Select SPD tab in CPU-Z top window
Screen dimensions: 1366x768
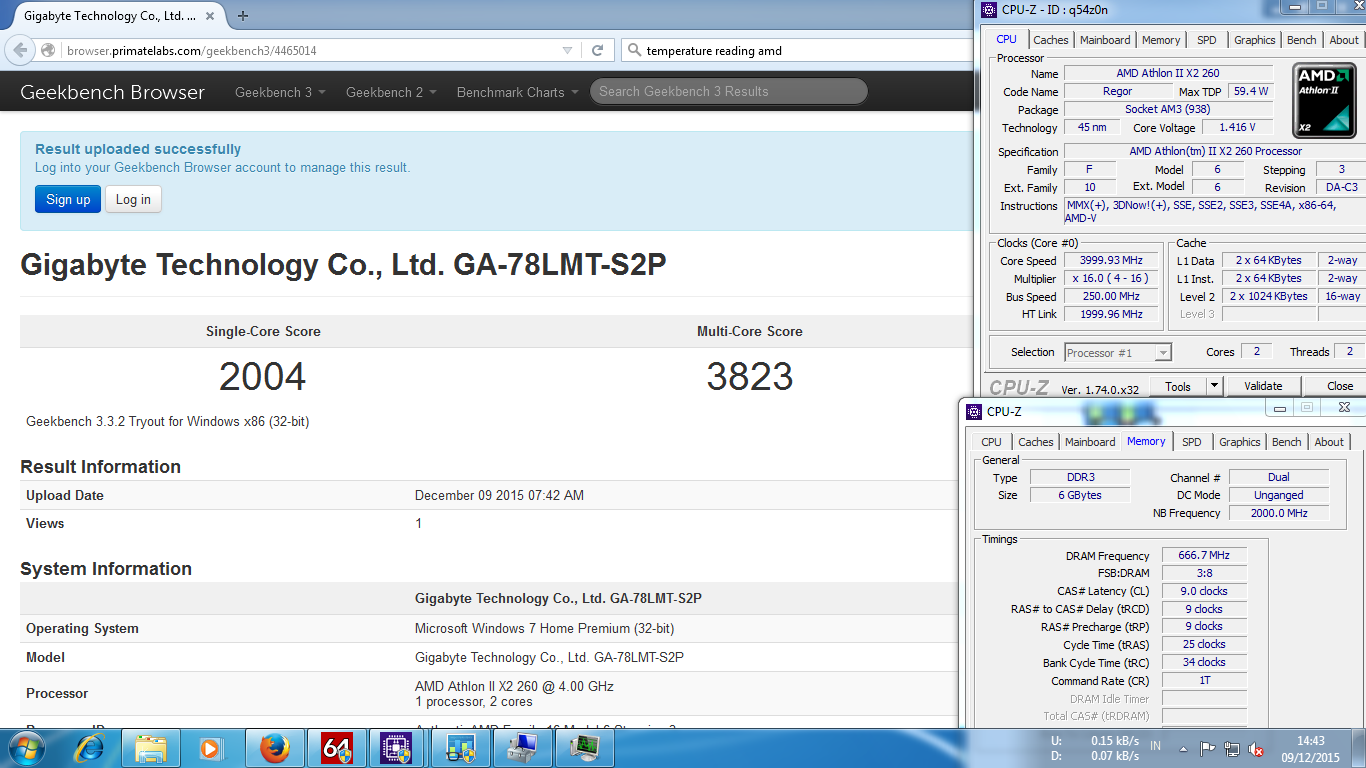[x=1207, y=40]
